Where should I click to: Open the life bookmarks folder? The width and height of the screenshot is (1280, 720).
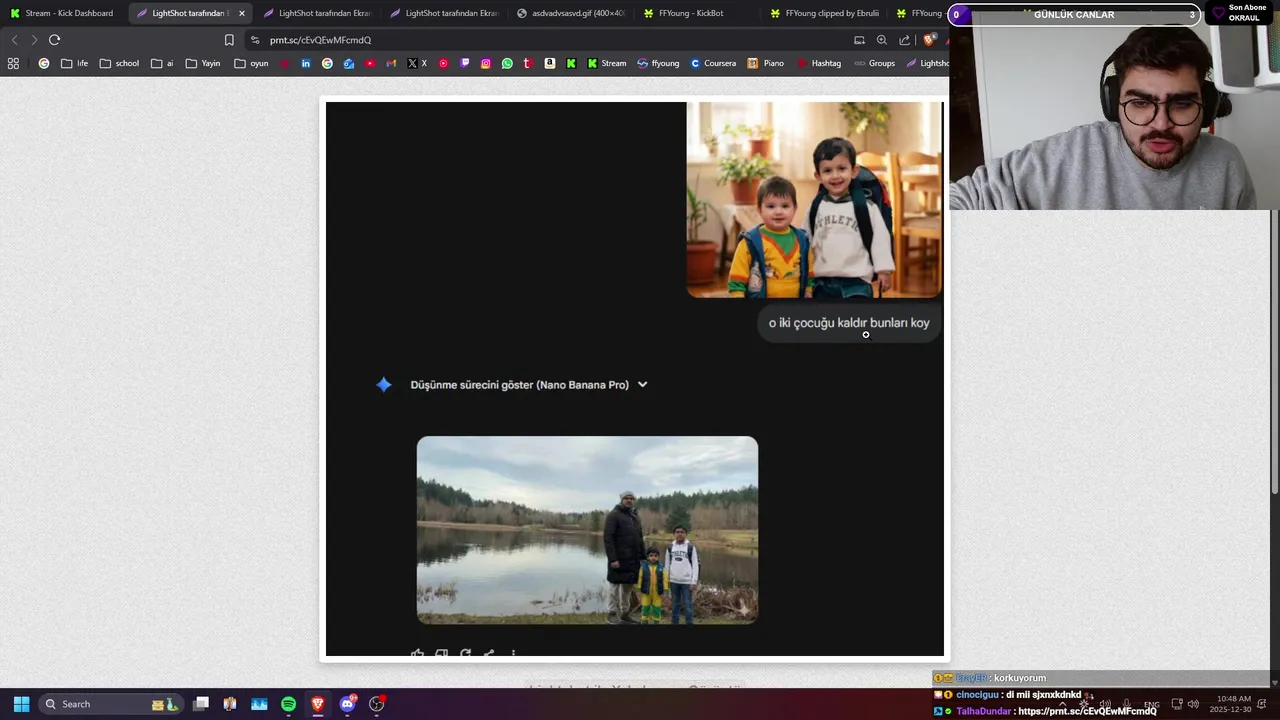[x=74, y=63]
